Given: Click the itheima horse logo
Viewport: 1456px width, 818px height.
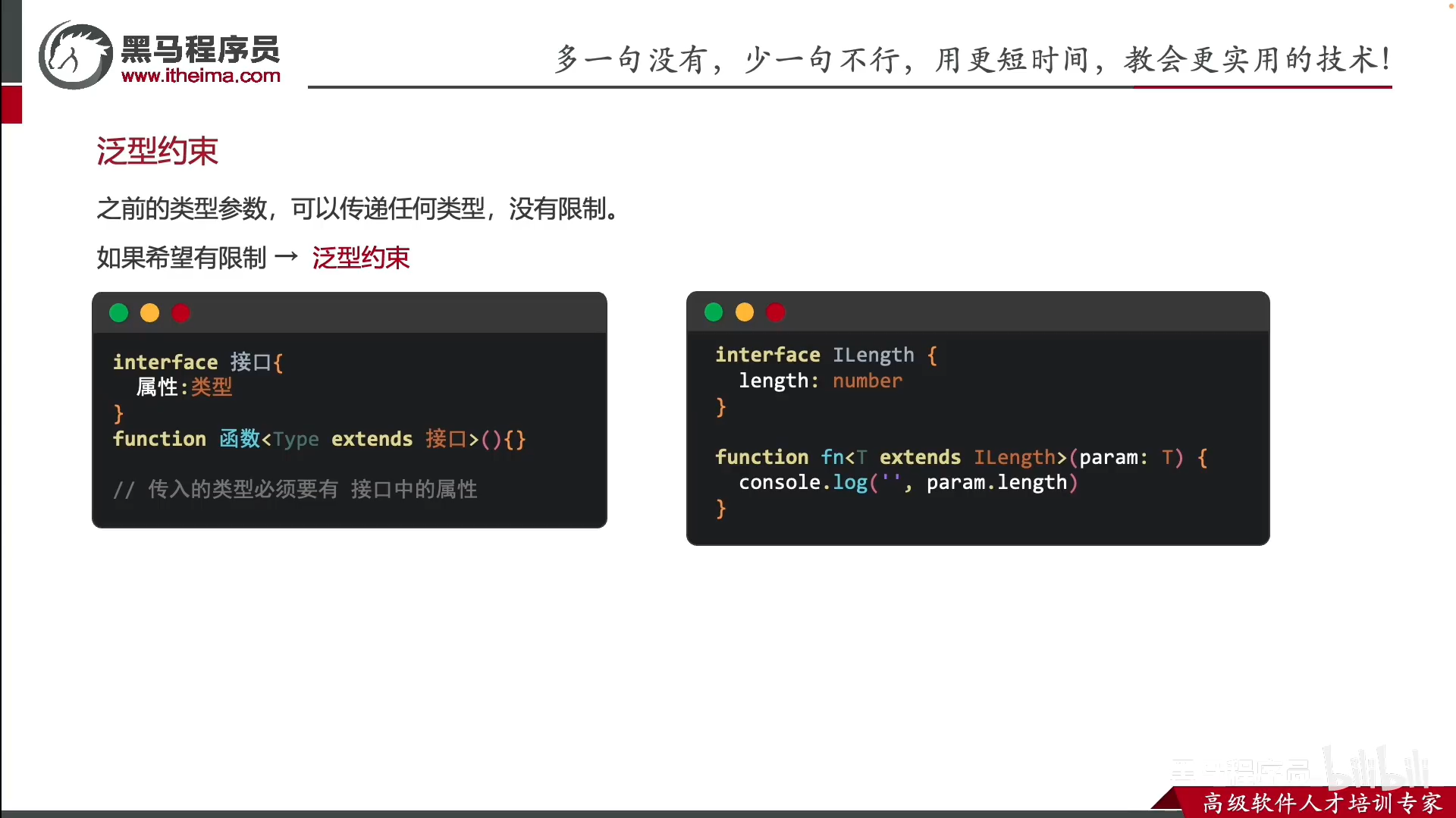Looking at the screenshot, I should click(x=76, y=55).
